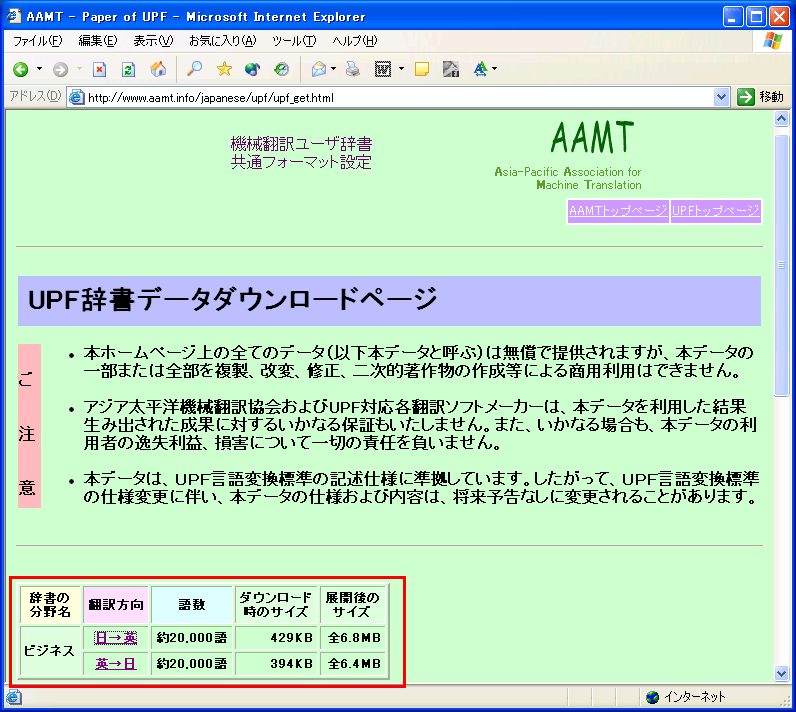Open the ヘルプ(H) menu
This screenshot has height=712, width=796.
(x=355, y=41)
